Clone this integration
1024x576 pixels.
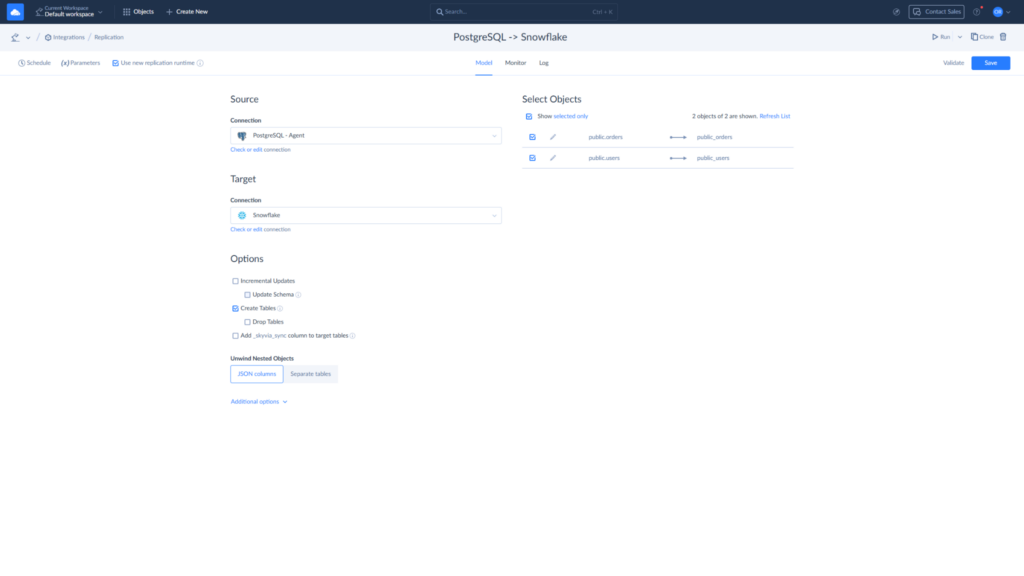[982, 37]
